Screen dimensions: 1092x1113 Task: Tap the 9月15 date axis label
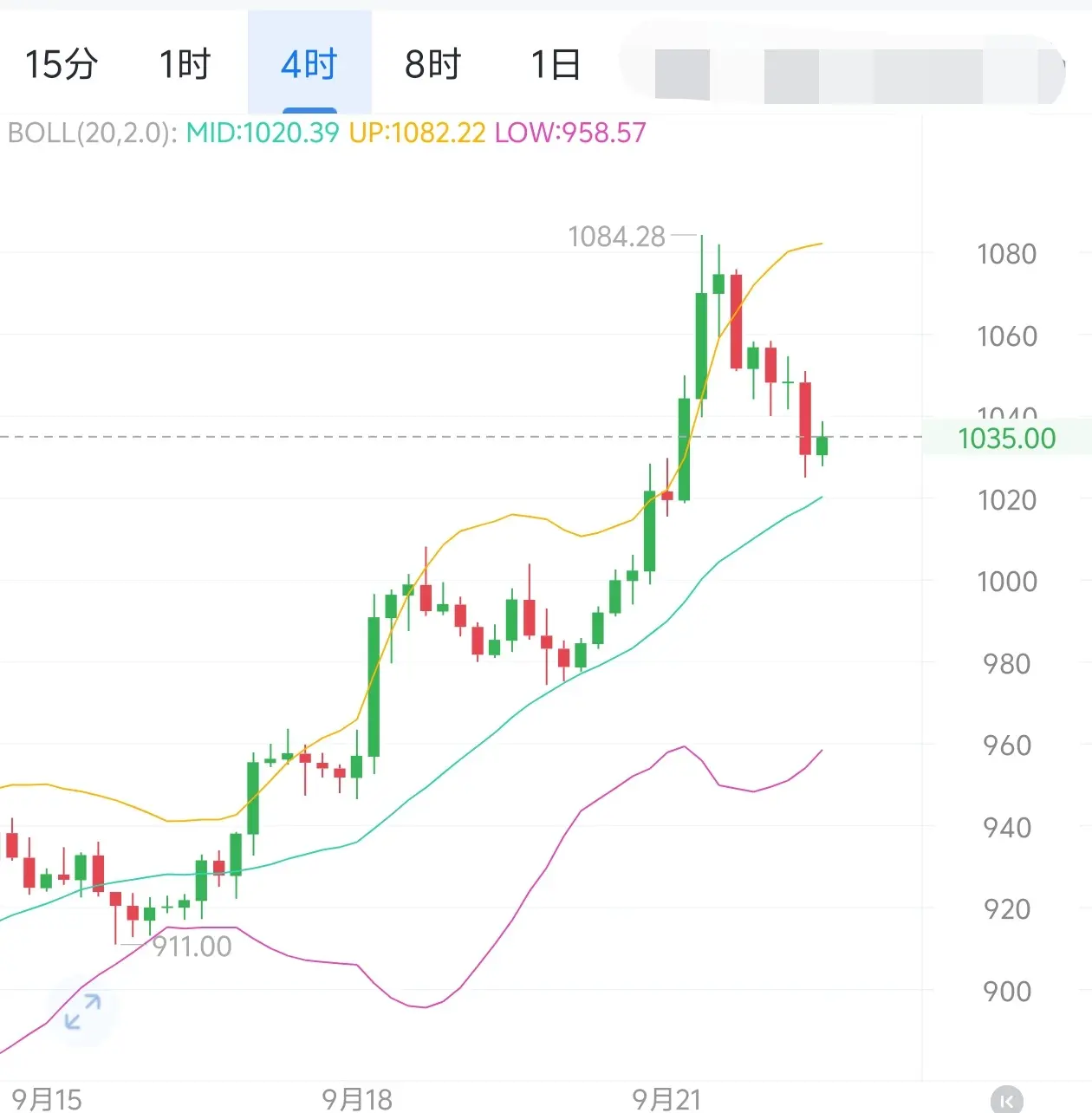coord(47,1099)
